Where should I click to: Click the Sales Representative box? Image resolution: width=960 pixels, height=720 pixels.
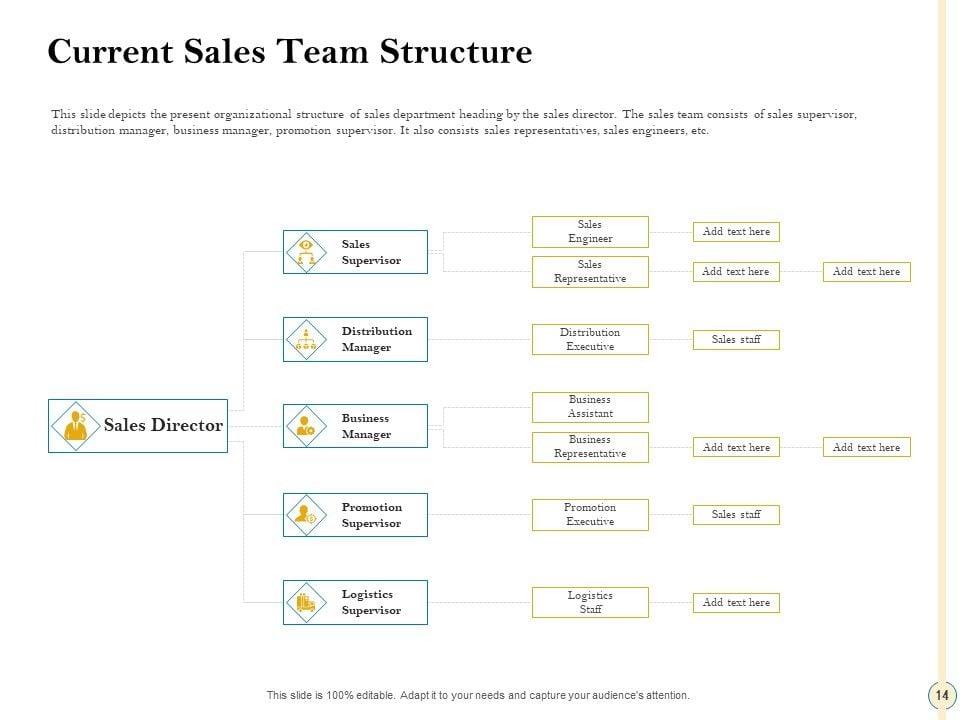590,272
